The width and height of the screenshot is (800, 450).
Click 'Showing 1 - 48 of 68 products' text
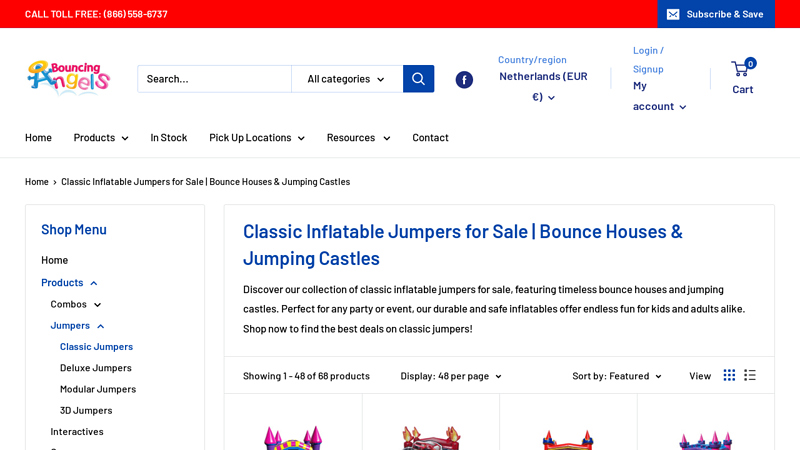point(306,376)
